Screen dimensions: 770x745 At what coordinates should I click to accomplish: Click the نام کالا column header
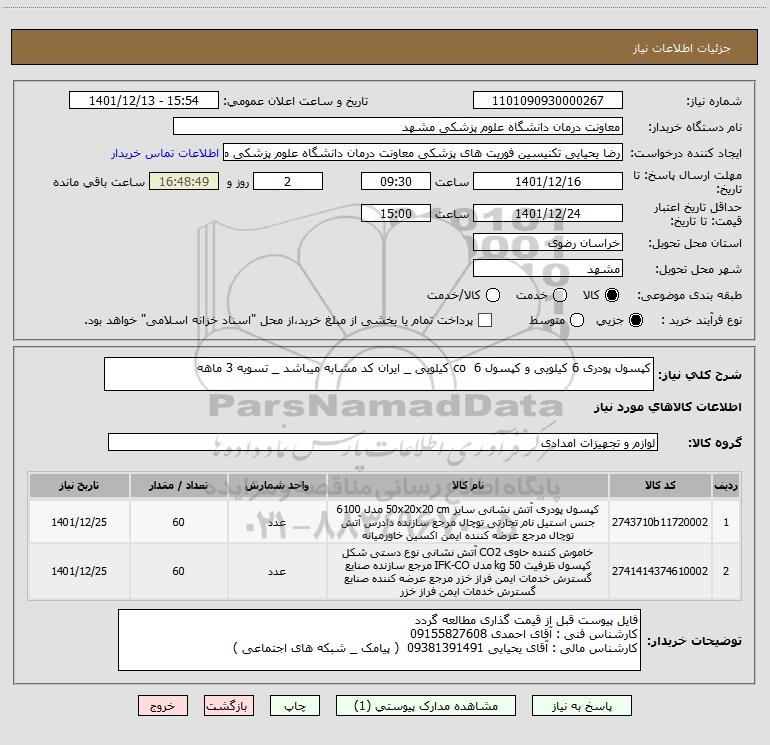point(468,486)
